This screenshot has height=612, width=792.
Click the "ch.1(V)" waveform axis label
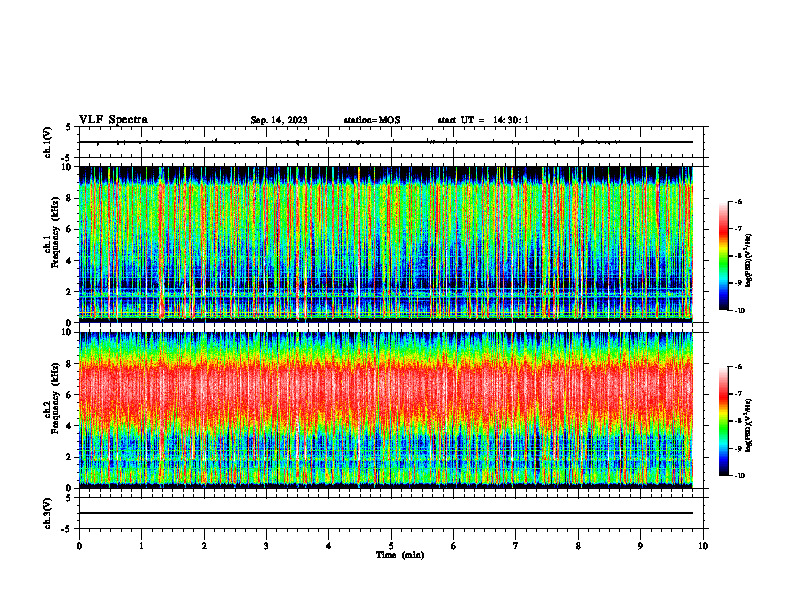coord(48,142)
